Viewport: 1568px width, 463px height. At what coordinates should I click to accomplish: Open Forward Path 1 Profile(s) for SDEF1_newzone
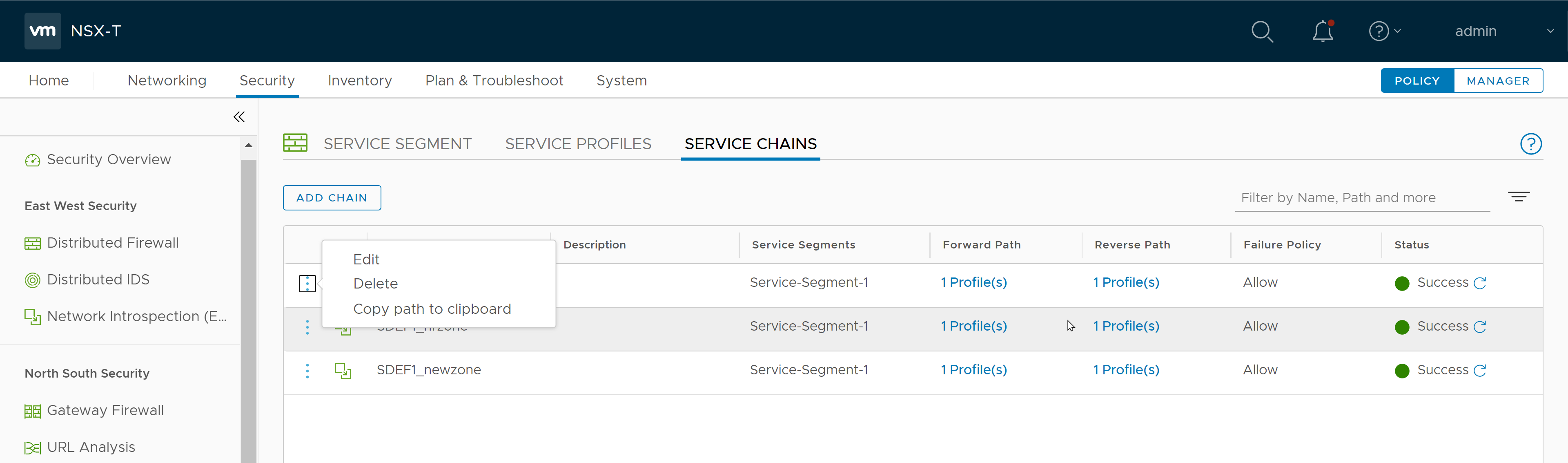pyautogui.click(x=973, y=370)
